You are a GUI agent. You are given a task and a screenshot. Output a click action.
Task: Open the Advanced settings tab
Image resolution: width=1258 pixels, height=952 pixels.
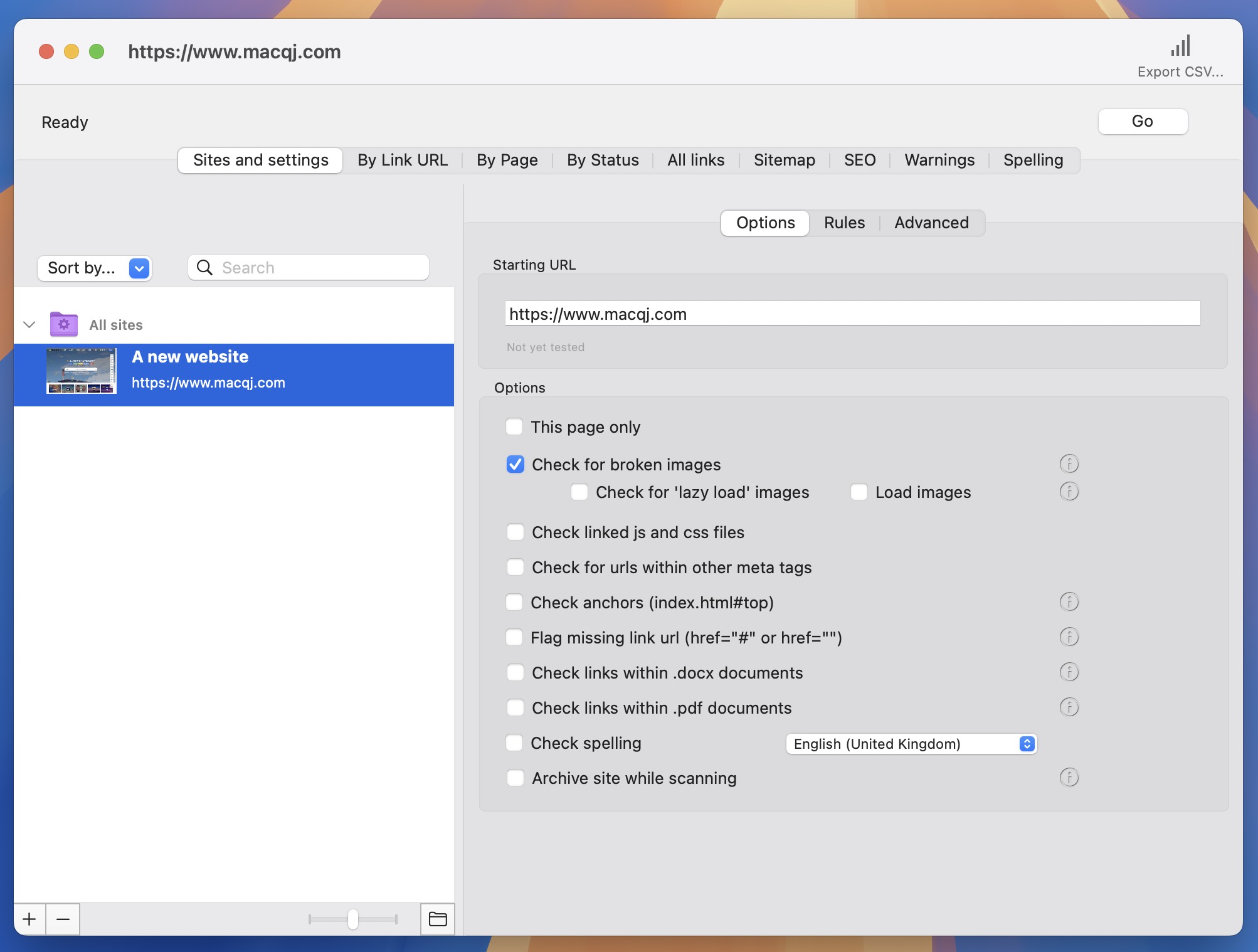(931, 223)
